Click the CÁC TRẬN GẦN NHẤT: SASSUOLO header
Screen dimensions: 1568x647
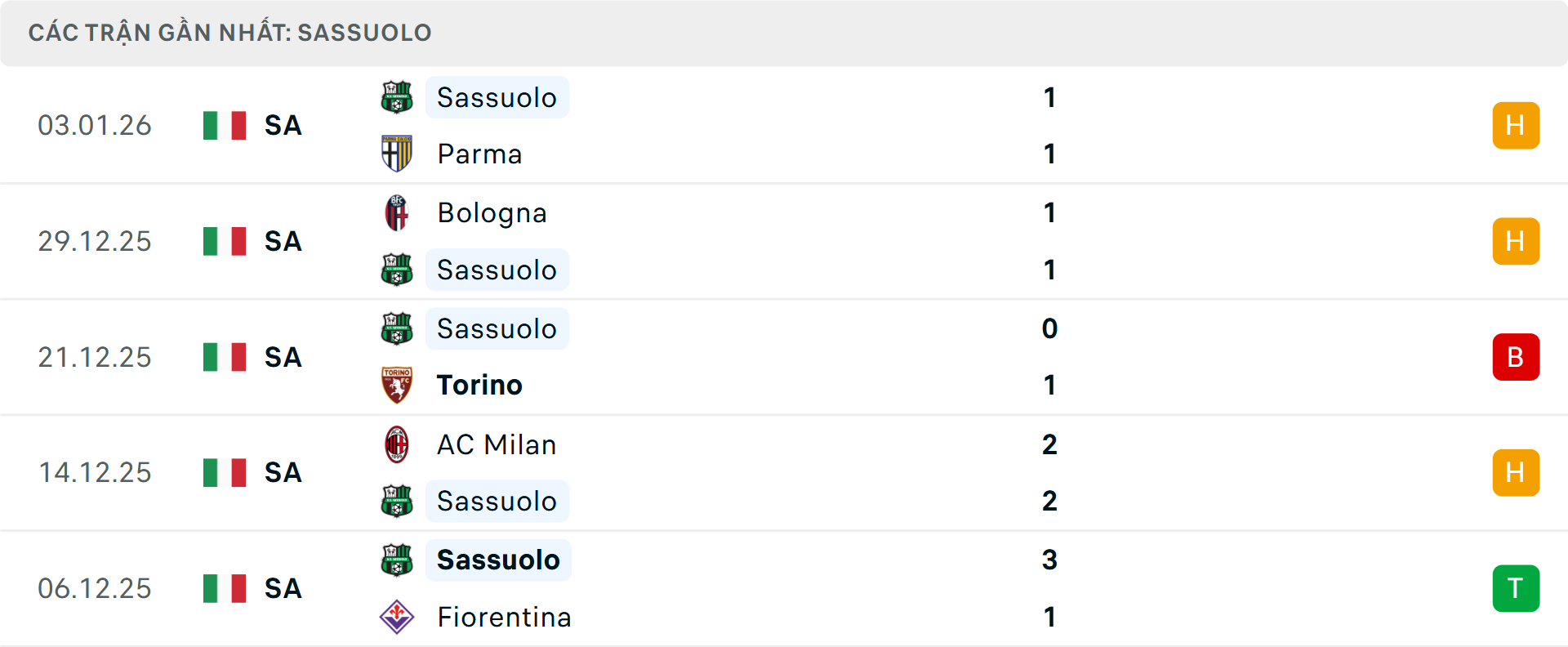click(x=230, y=33)
